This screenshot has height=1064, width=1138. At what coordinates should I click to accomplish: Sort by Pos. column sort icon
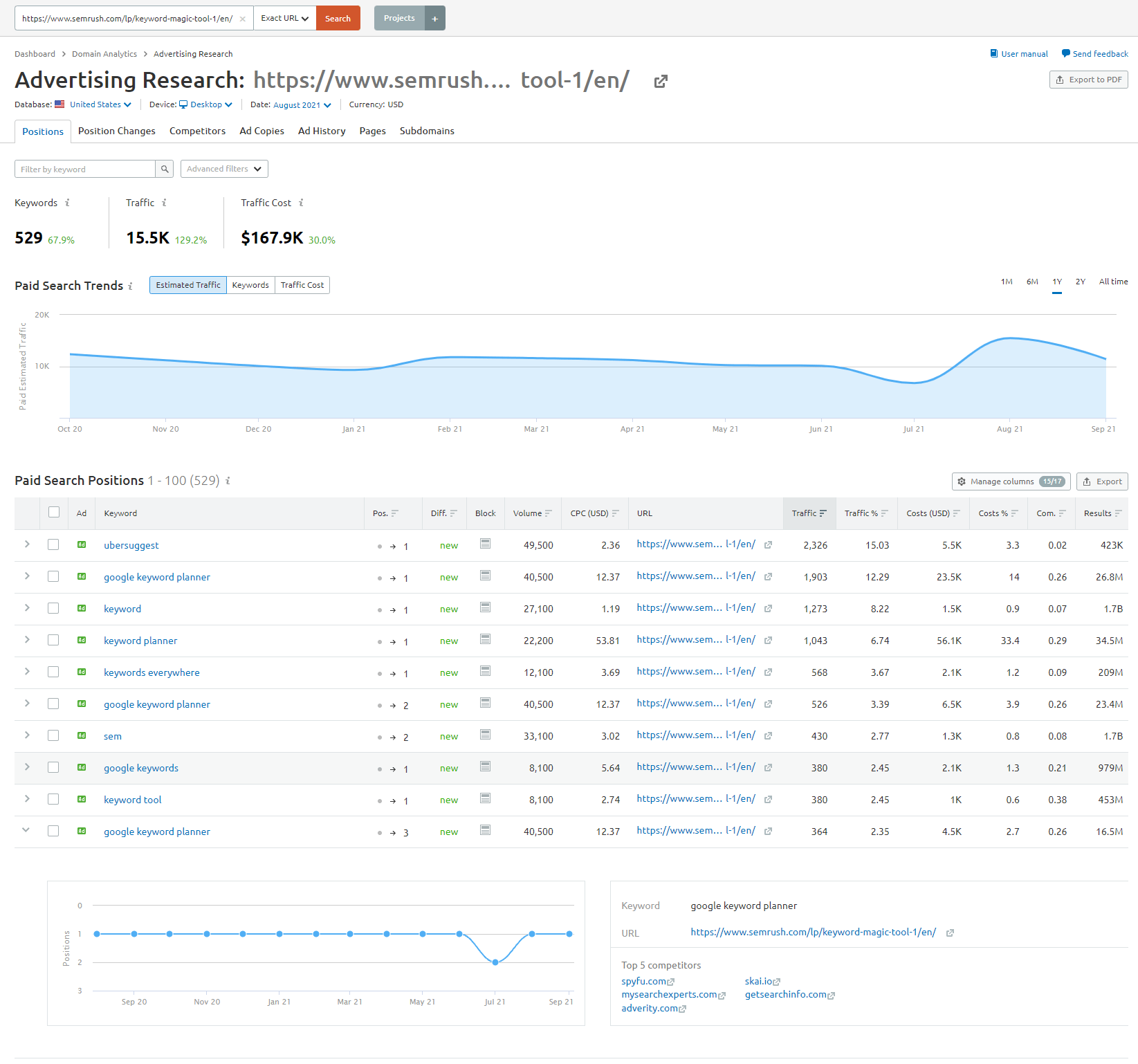395,513
